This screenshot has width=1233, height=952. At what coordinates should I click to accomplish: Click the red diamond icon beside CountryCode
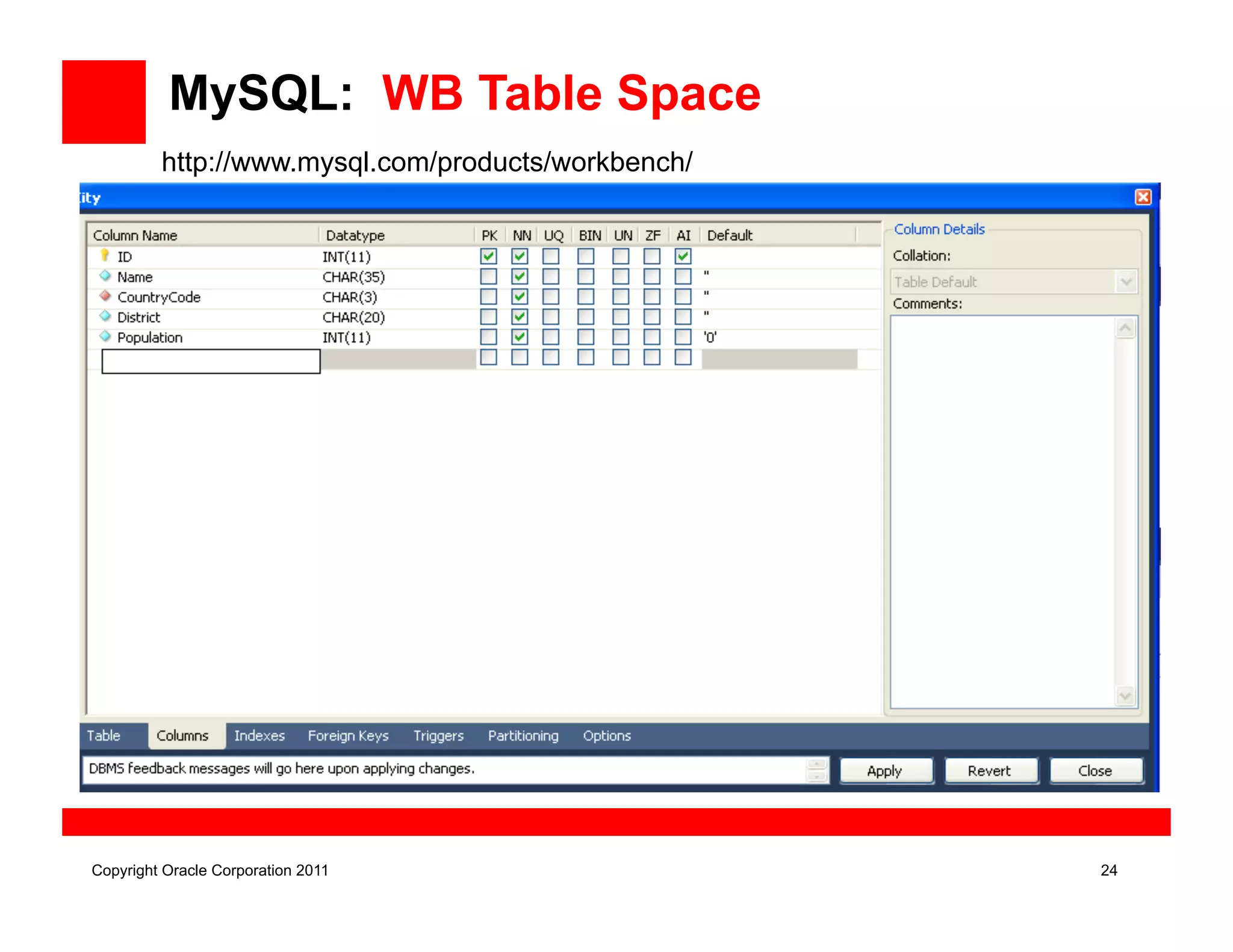pos(105,296)
